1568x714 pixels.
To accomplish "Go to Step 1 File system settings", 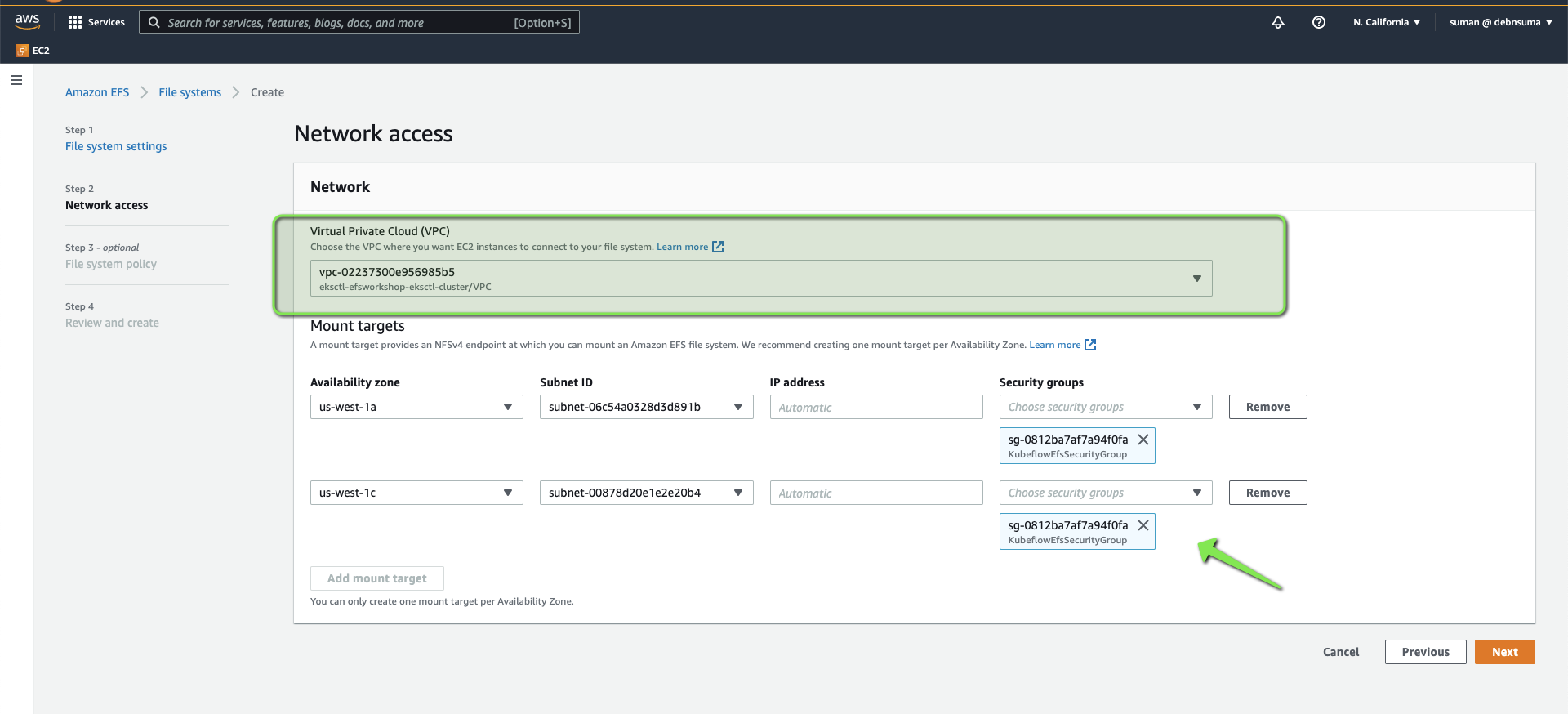I will click(116, 146).
